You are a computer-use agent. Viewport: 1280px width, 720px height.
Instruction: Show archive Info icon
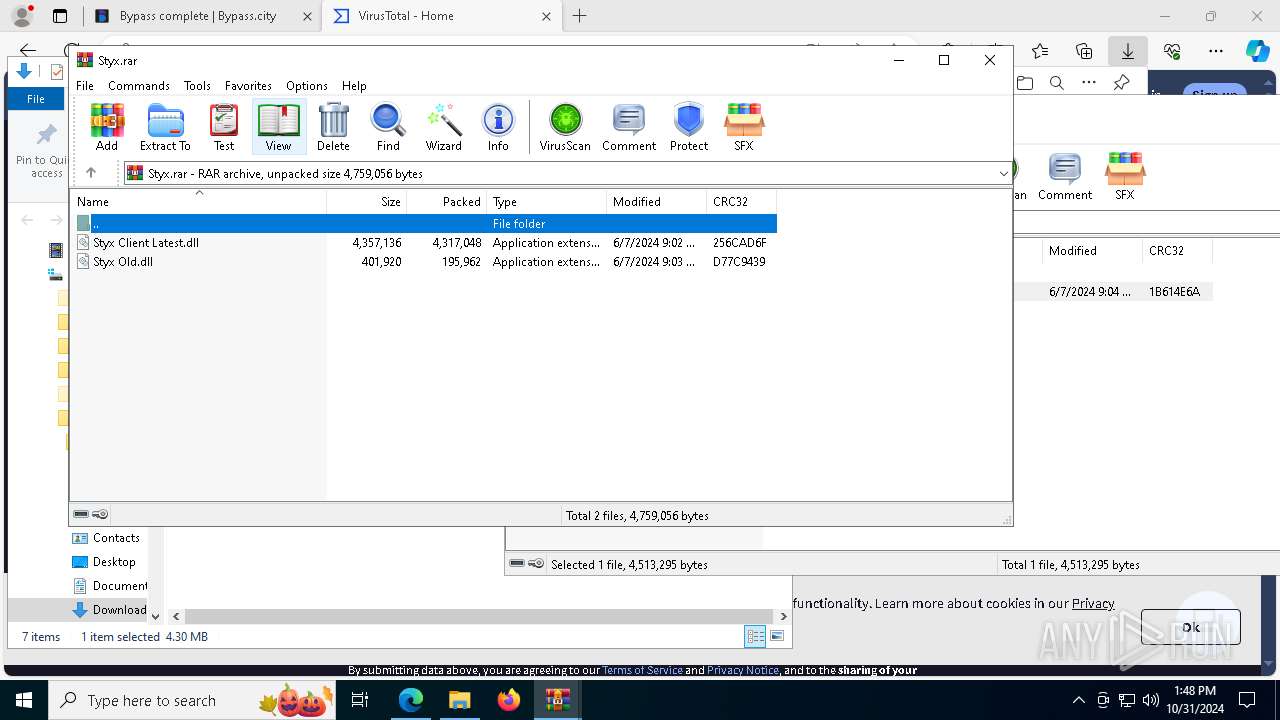498,127
